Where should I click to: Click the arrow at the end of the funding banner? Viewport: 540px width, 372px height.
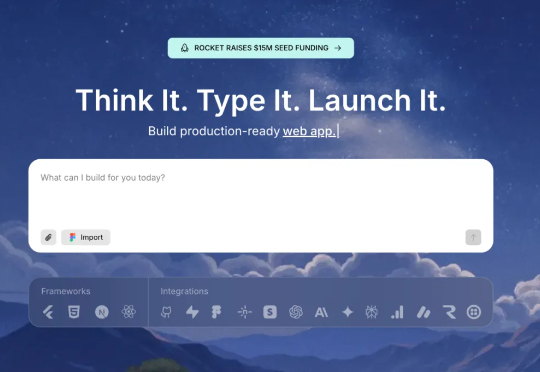[338, 48]
